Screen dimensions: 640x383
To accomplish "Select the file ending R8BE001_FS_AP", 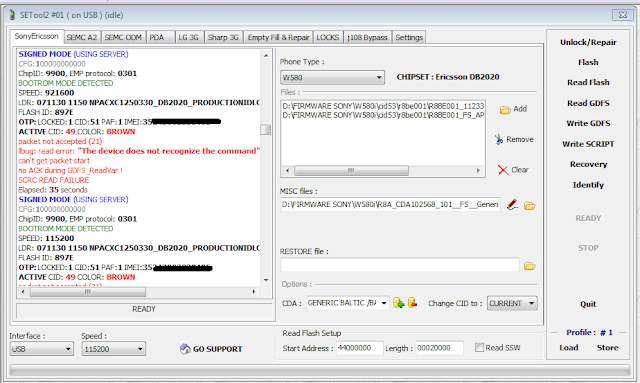I will coord(383,116).
